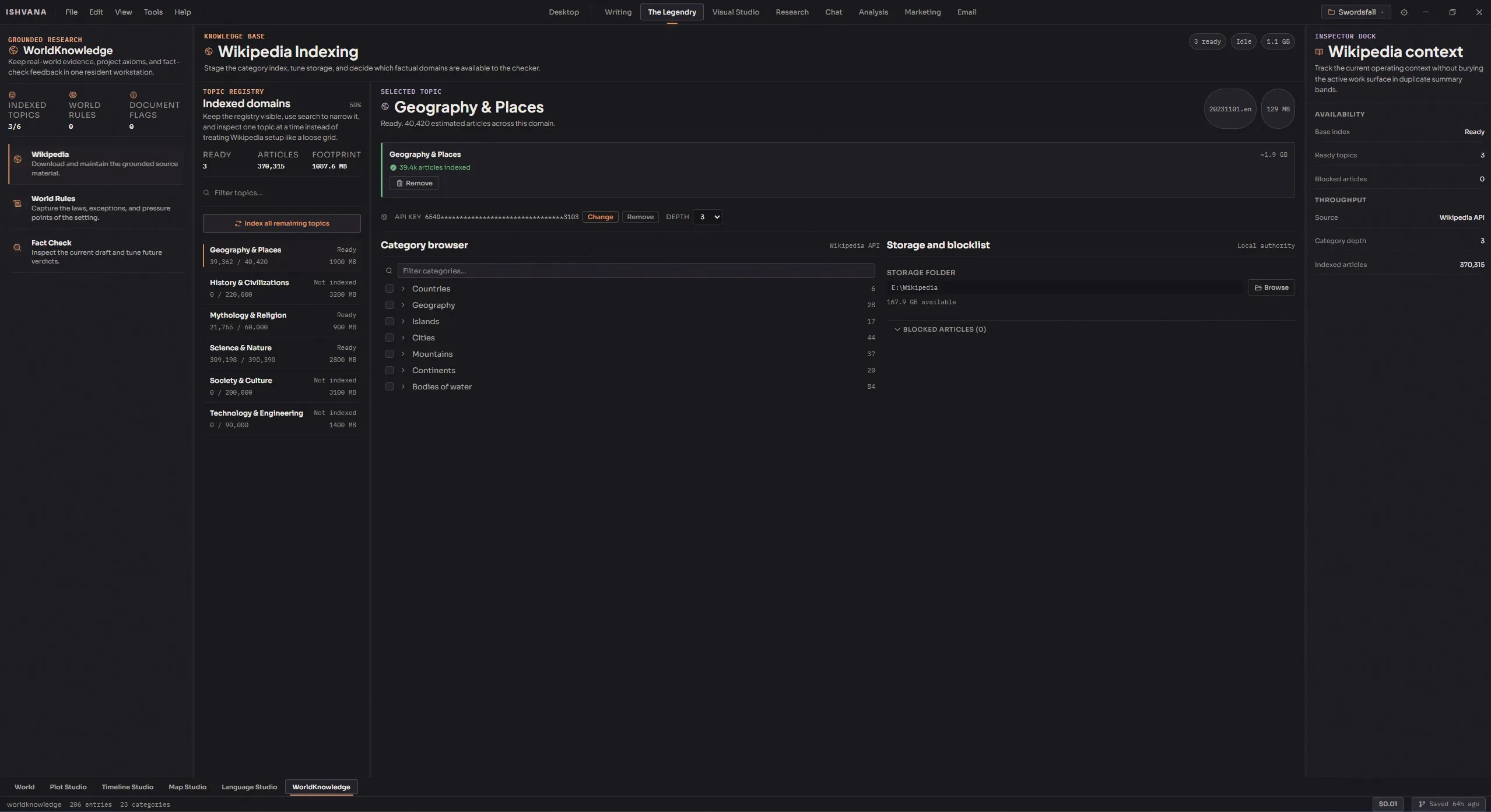Open the settings gear icon in title bar
The width and height of the screenshot is (1491, 812).
click(x=1404, y=12)
